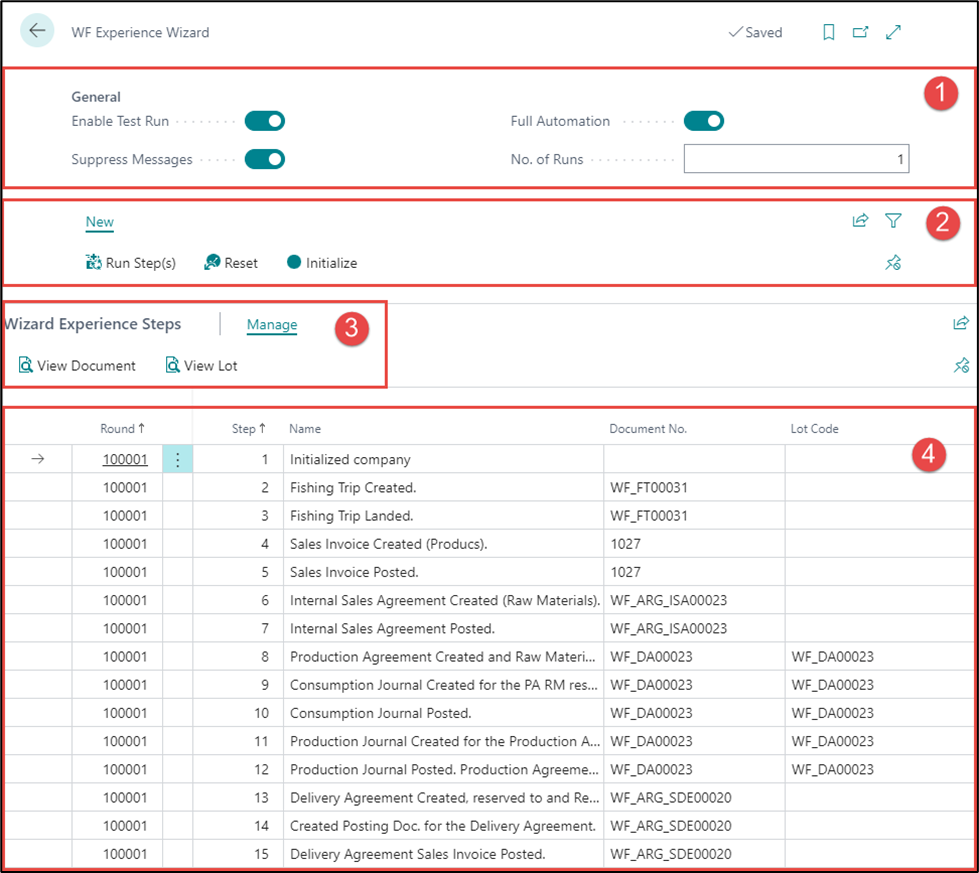Click the filter funnel icon
Screen dimensions: 979x873
click(x=893, y=221)
